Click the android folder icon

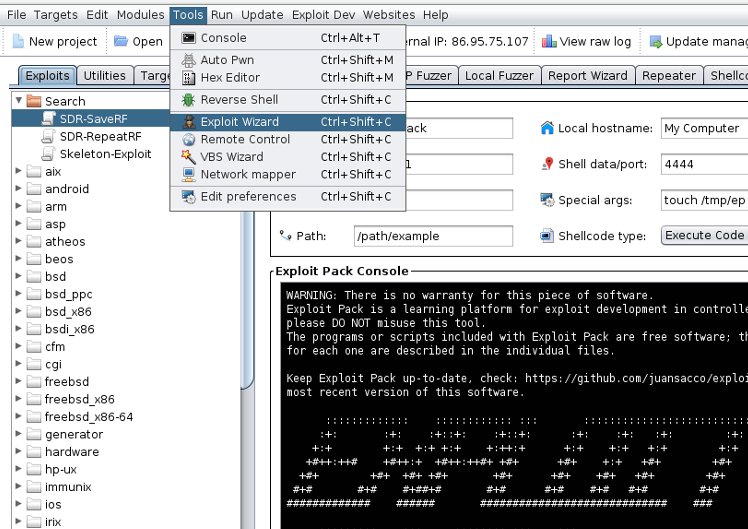[x=34, y=189]
